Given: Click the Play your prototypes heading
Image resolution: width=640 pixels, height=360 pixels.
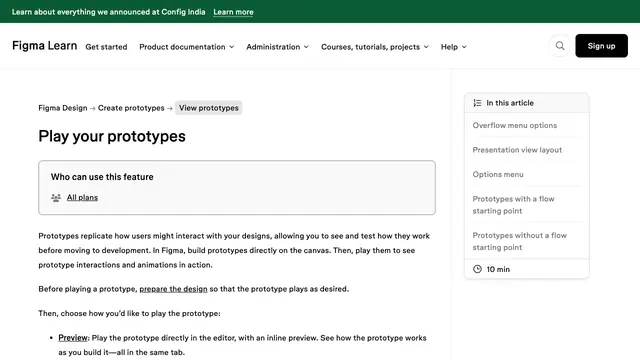Looking at the screenshot, I should tap(112, 136).
